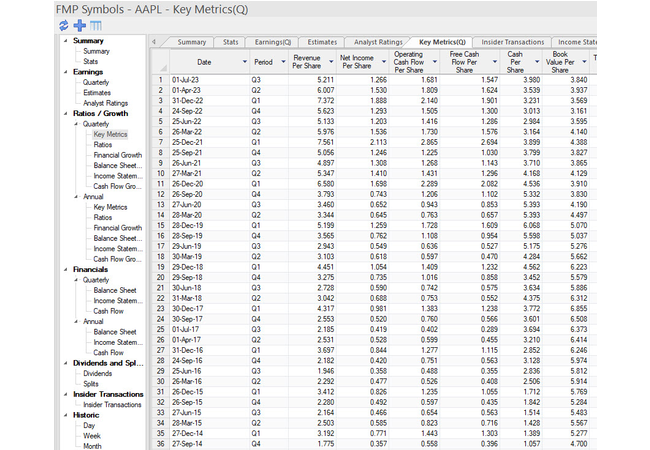Switch to the Insider Transactions tab
Screen dimensions: 650x450
(x=512, y=42)
